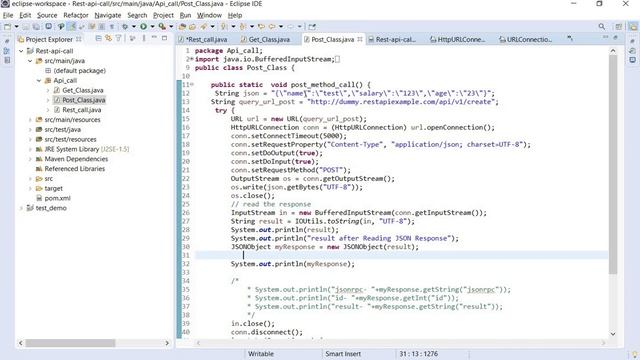The image size is (640, 360).
Task: Click the Smart Insert status bar entry
Action: [343, 354]
